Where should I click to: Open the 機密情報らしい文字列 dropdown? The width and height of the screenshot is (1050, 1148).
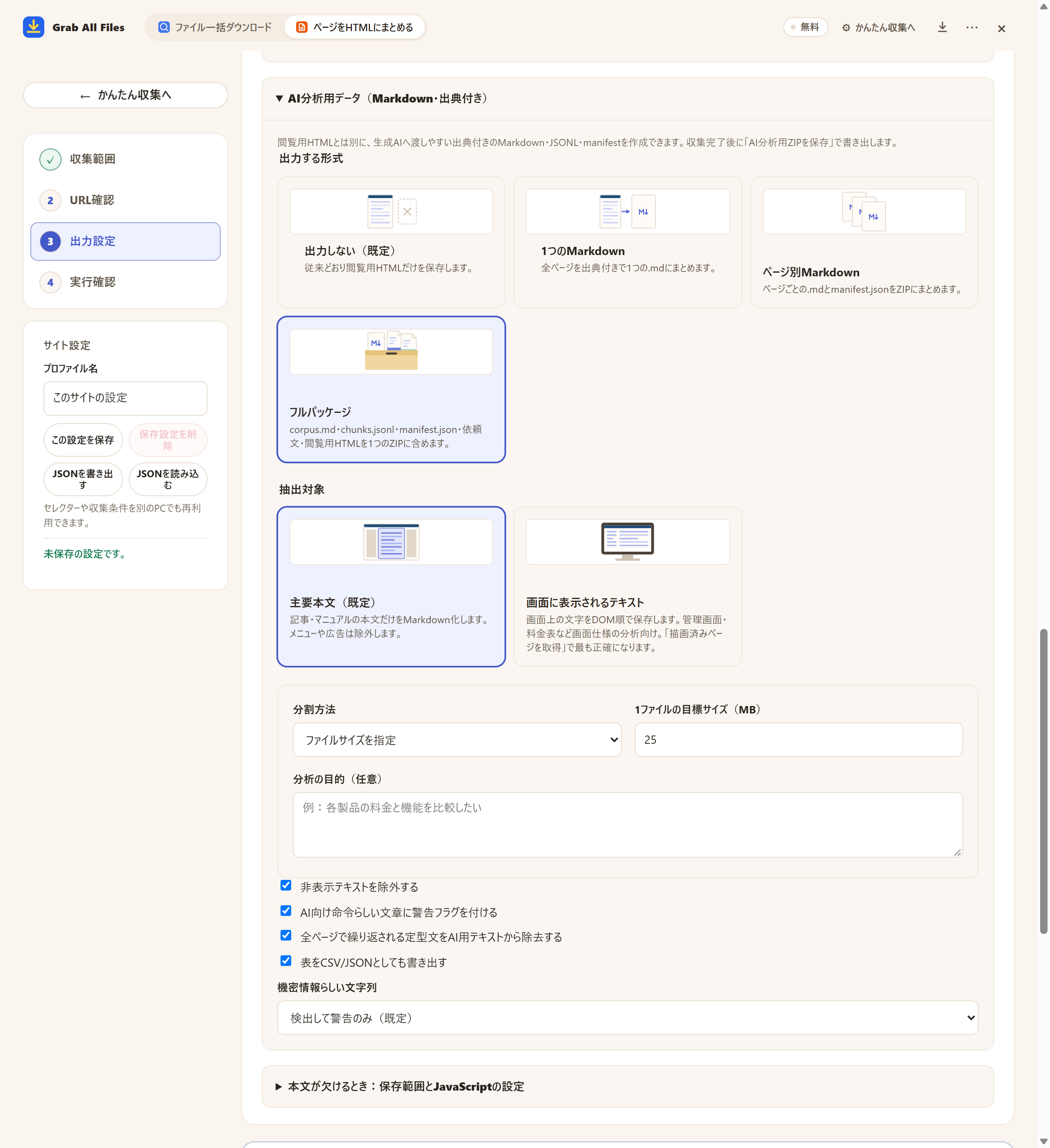(x=627, y=1018)
